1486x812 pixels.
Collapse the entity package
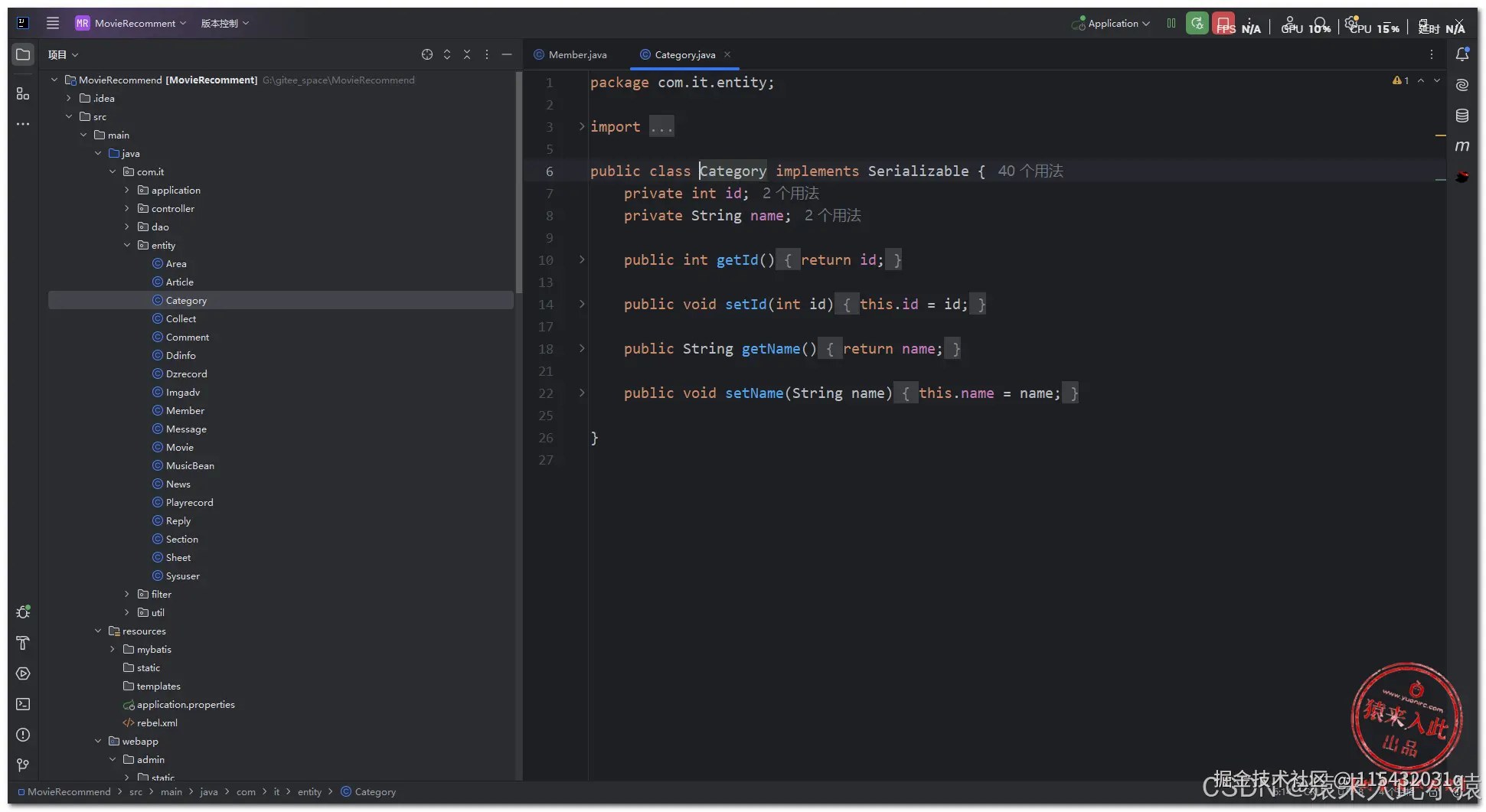click(127, 245)
